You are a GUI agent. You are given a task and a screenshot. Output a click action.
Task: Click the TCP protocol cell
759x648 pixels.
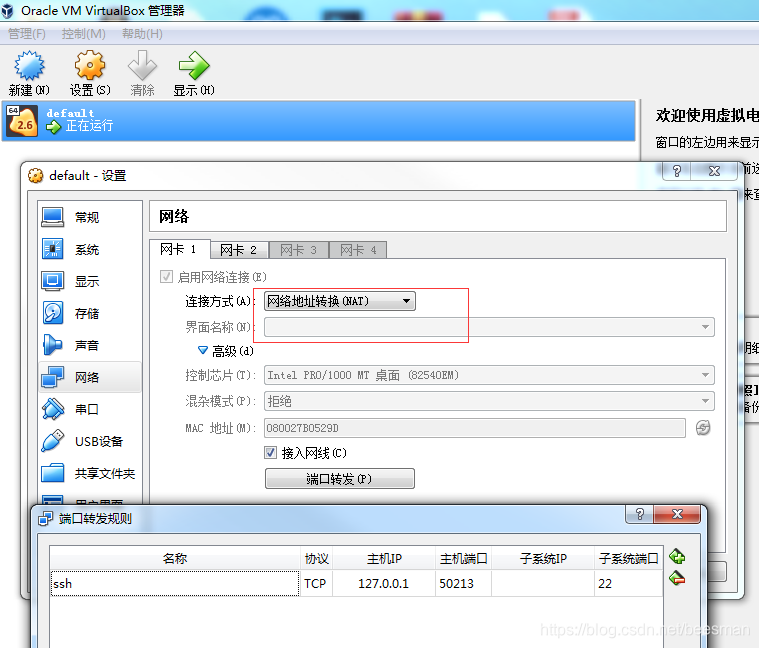[316, 584]
